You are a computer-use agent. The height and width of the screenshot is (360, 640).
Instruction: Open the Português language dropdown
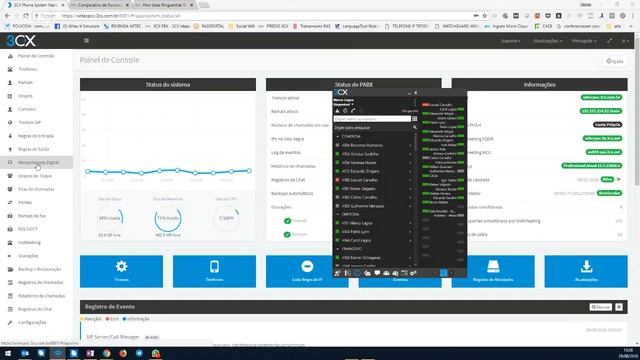(x=584, y=41)
